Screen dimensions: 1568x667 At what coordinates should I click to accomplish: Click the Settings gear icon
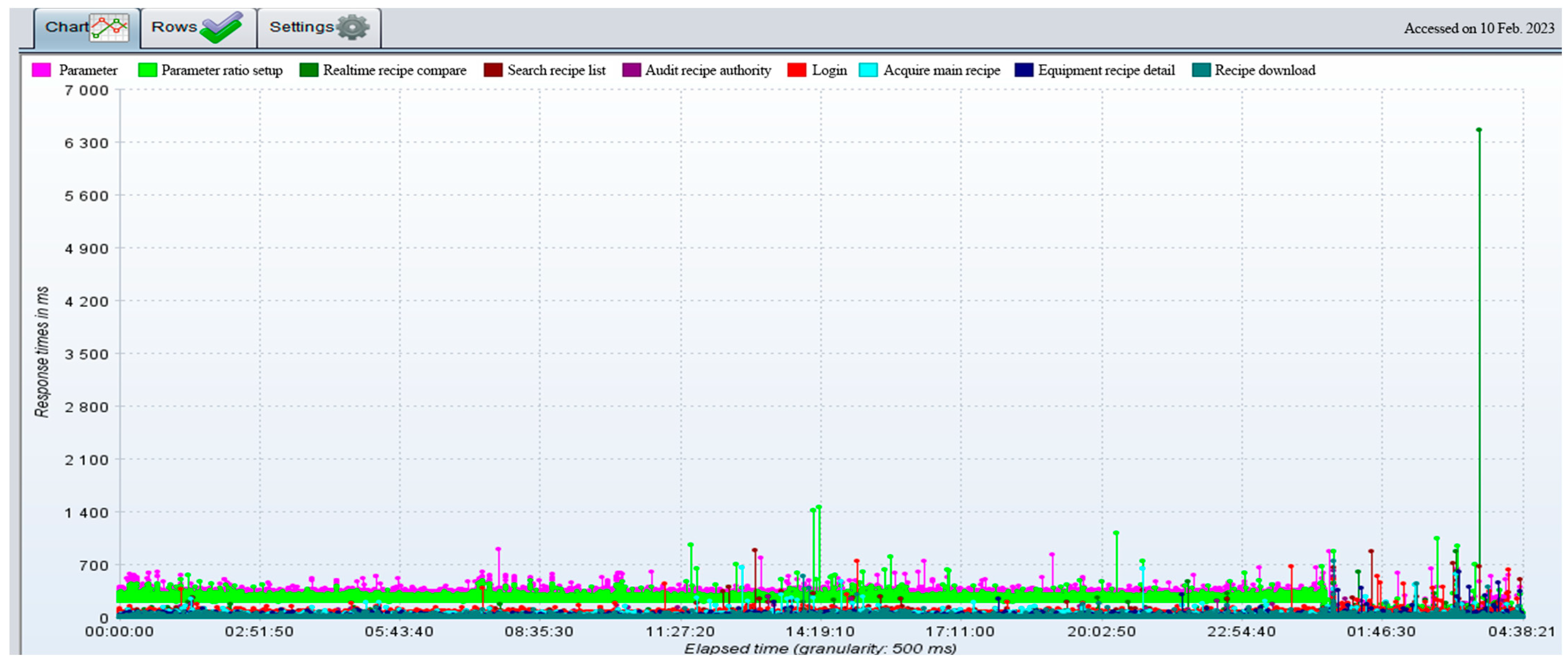(353, 27)
